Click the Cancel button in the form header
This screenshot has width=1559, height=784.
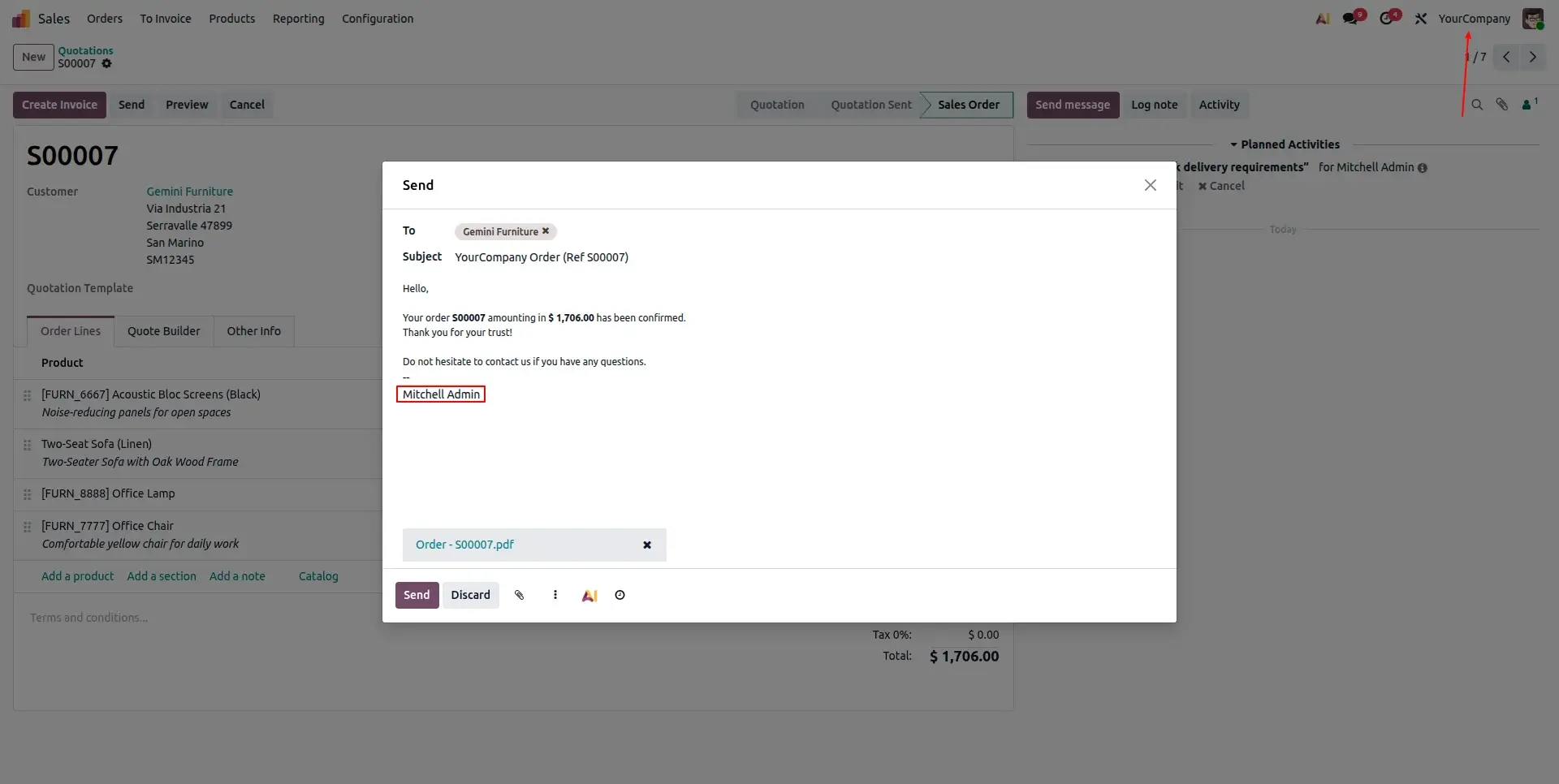(x=247, y=105)
